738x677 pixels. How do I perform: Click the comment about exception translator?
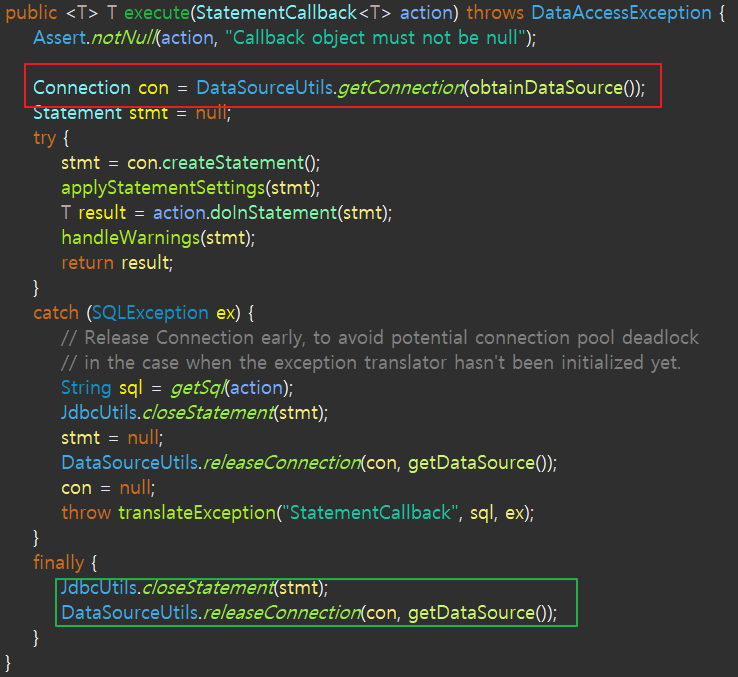point(371,363)
